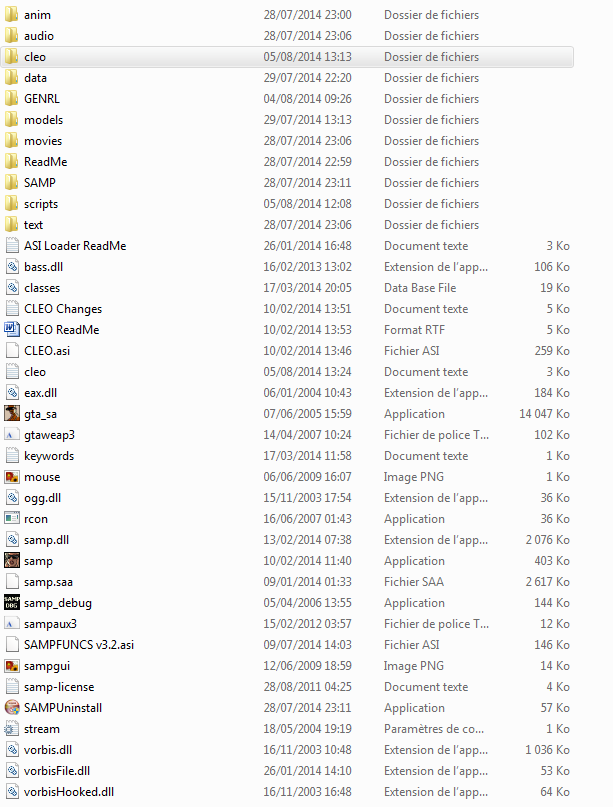Click the anim folder icon
The width and height of the screenshot is (613, 807).
[12, 14]
